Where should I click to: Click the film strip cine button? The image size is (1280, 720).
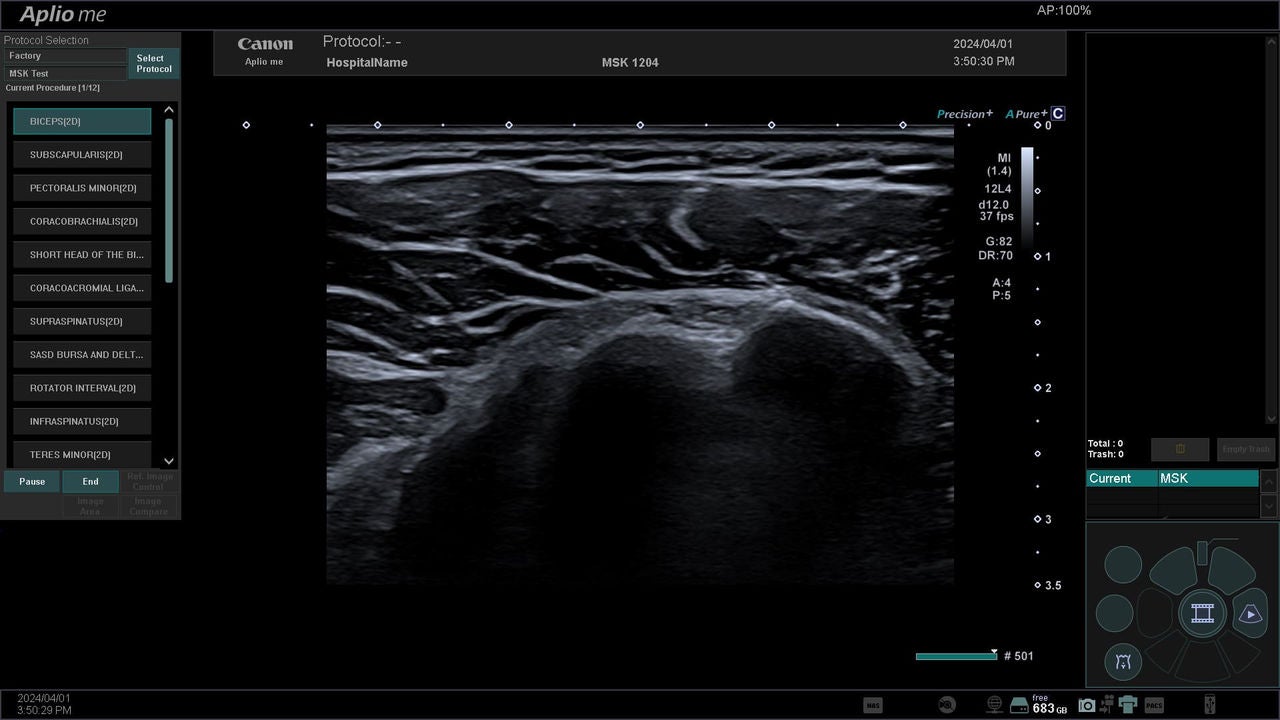pos(1202,612)
